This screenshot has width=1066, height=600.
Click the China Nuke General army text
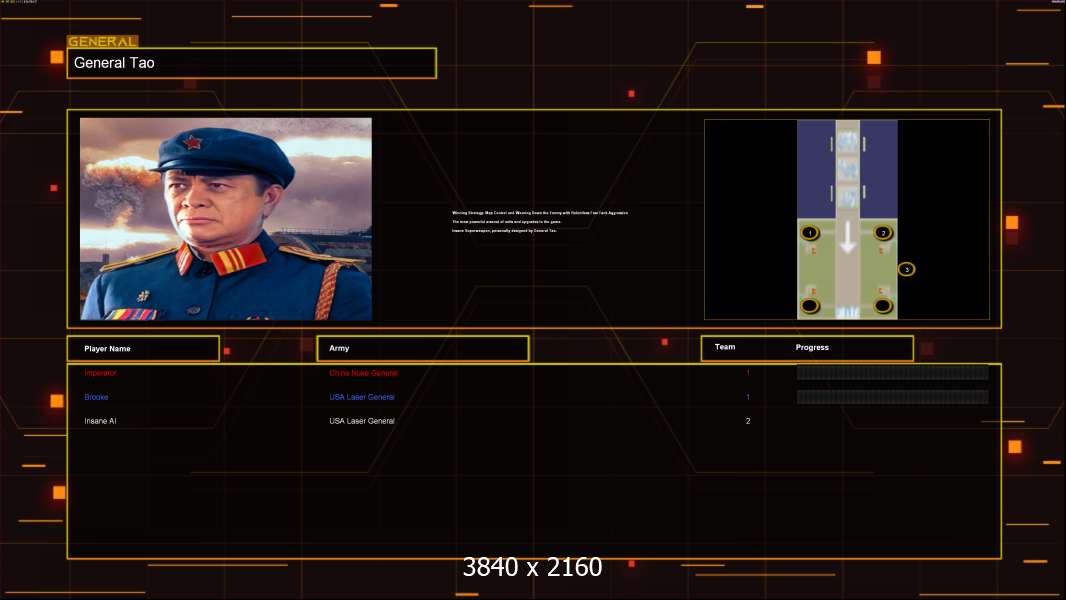tap(364, 373)
